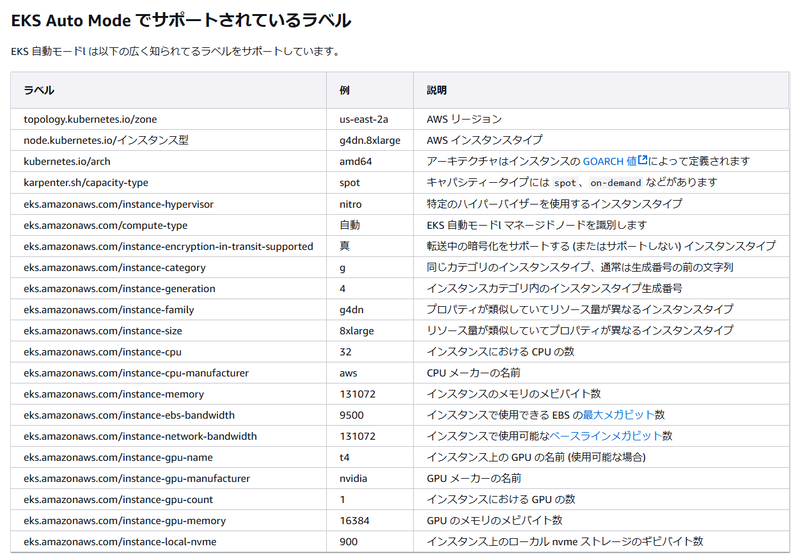This screenshot has height=558, width=800.
Task: Click the インスタンスにおける CPU の数 description
Action: point(501,352)
